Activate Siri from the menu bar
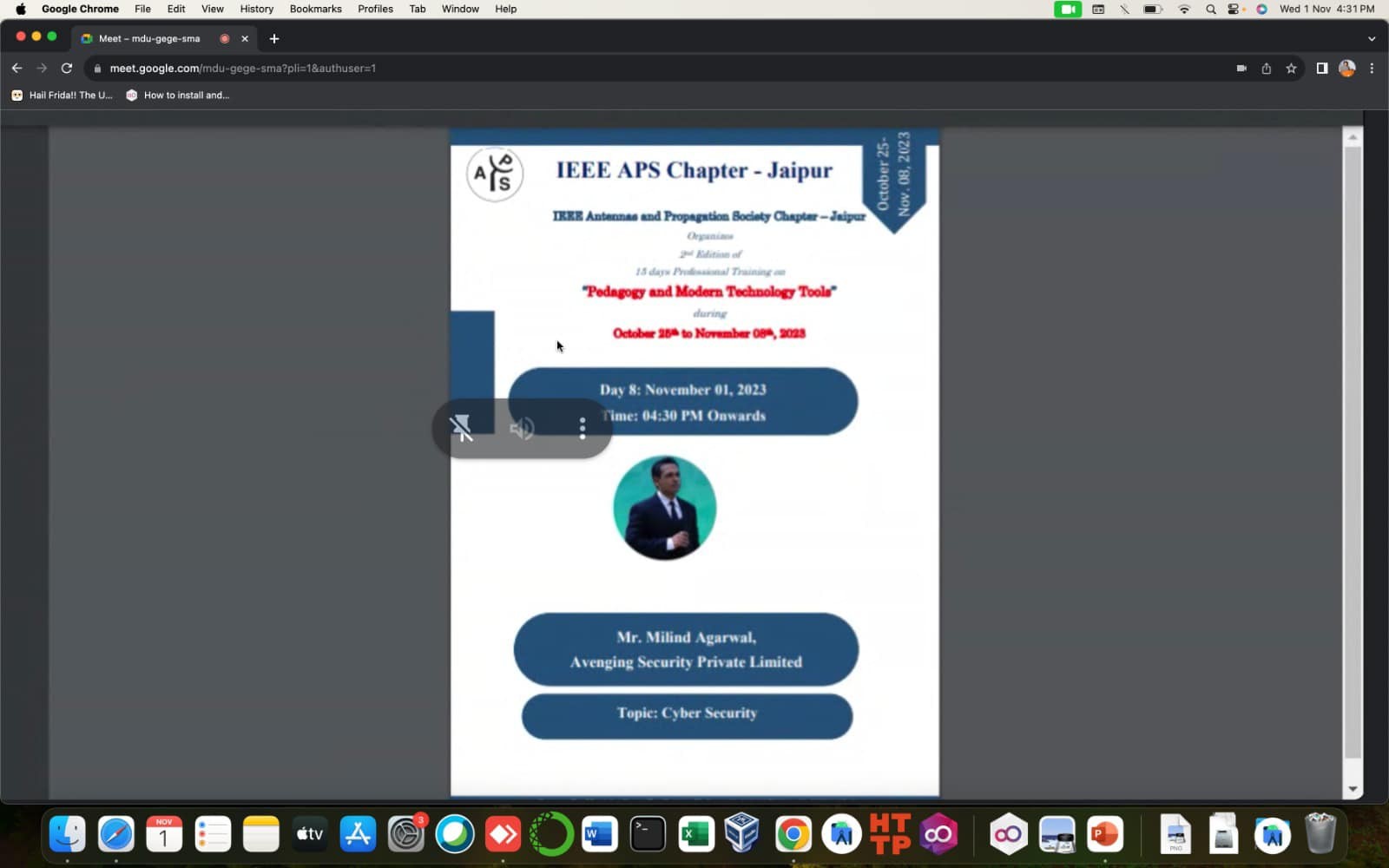1389x868 pixels. (x=1261, y=9)
